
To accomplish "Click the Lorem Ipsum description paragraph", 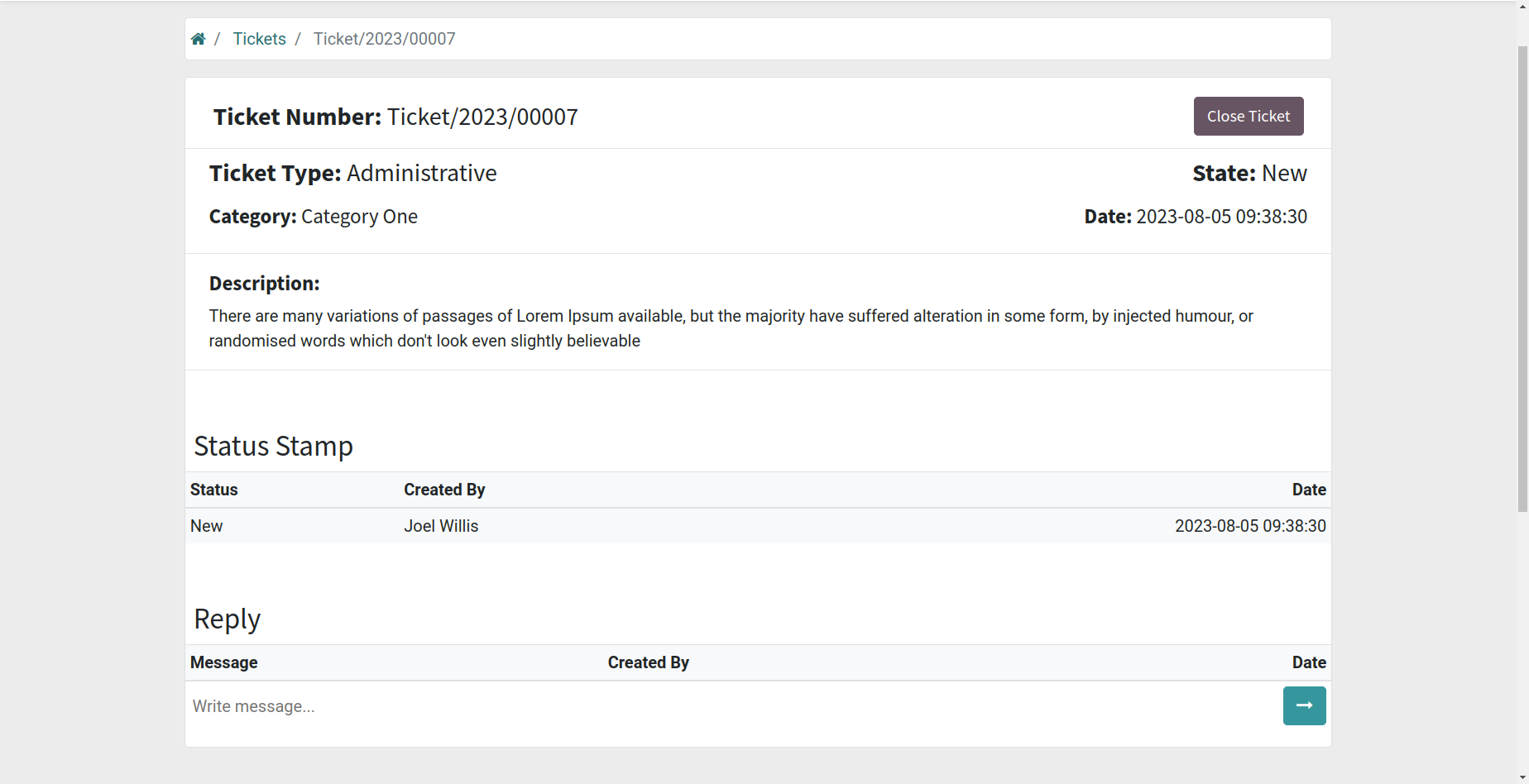I will click(731, 328).
